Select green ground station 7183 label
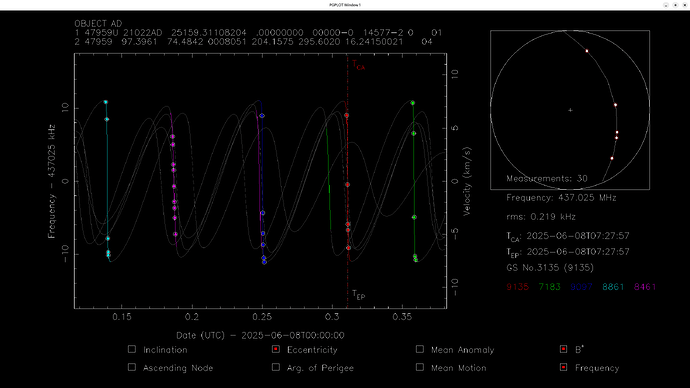Screen dimensions: 690x388 pos(550,287)
